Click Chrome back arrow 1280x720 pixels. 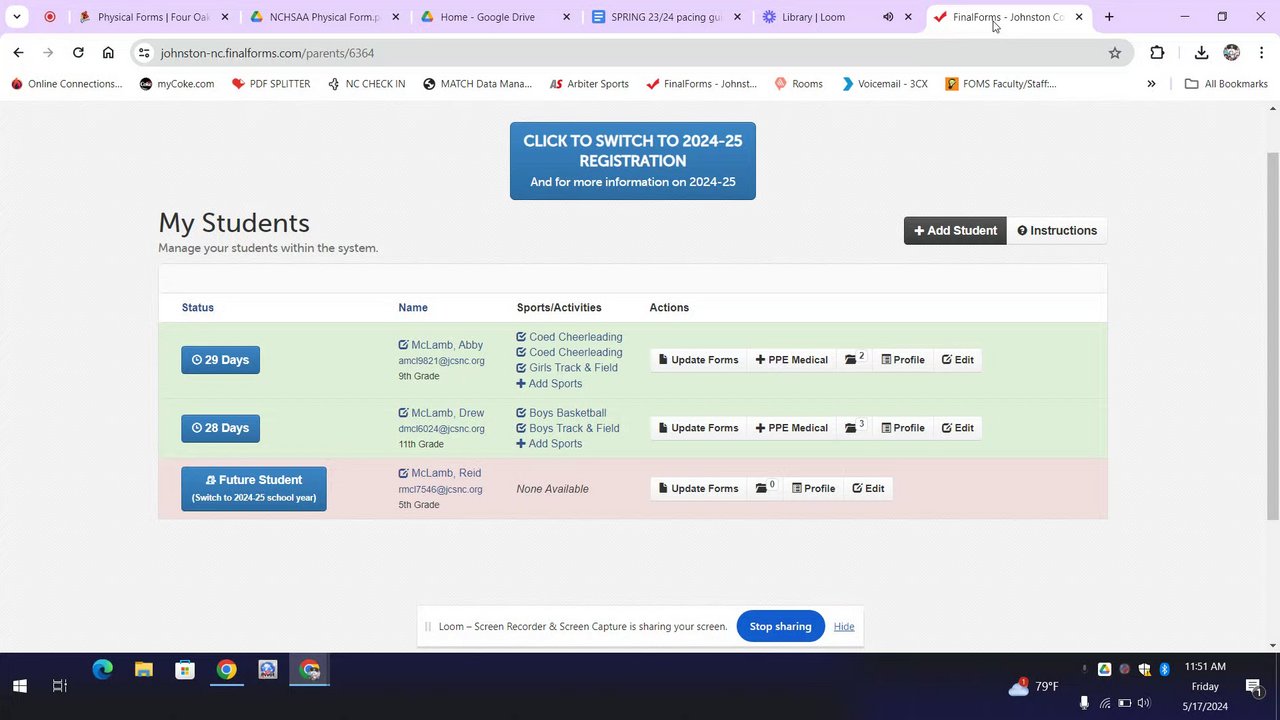coord(18,53)
